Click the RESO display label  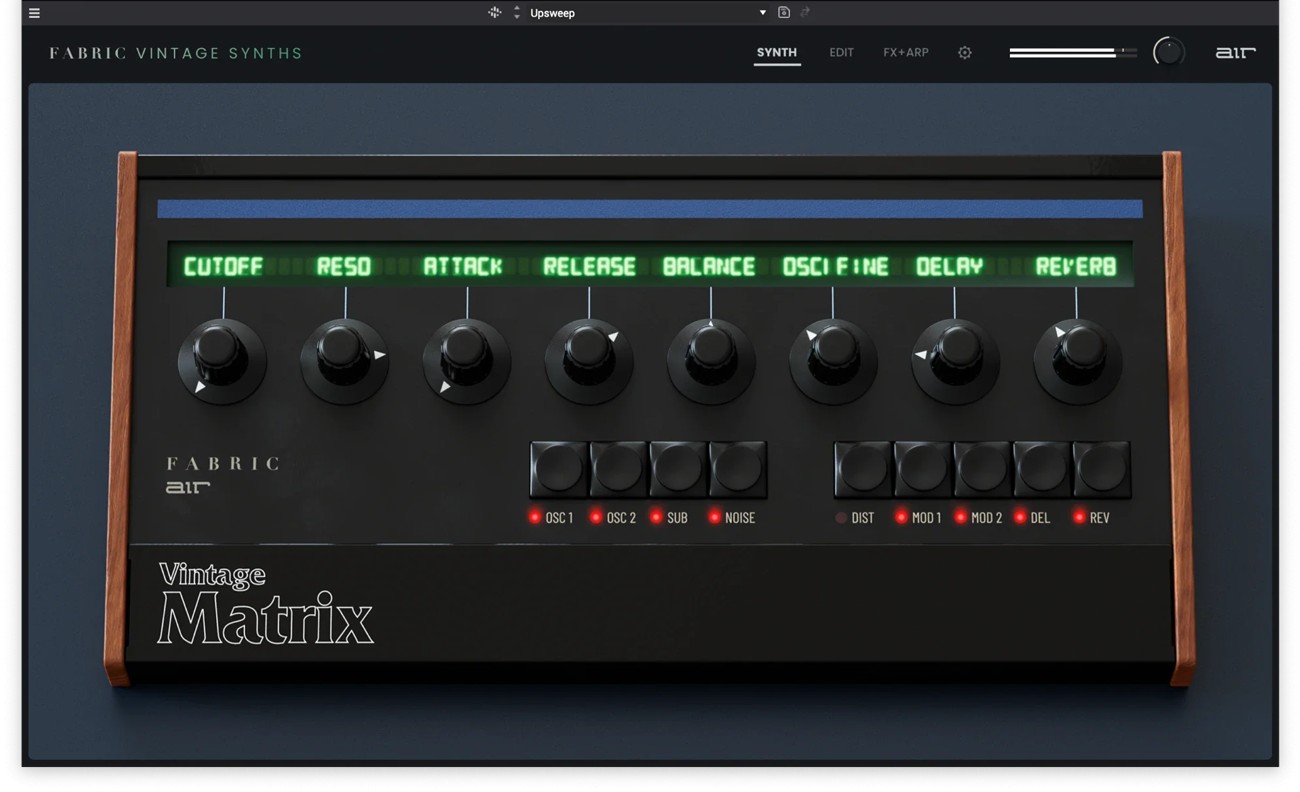(x=344, y=267)
